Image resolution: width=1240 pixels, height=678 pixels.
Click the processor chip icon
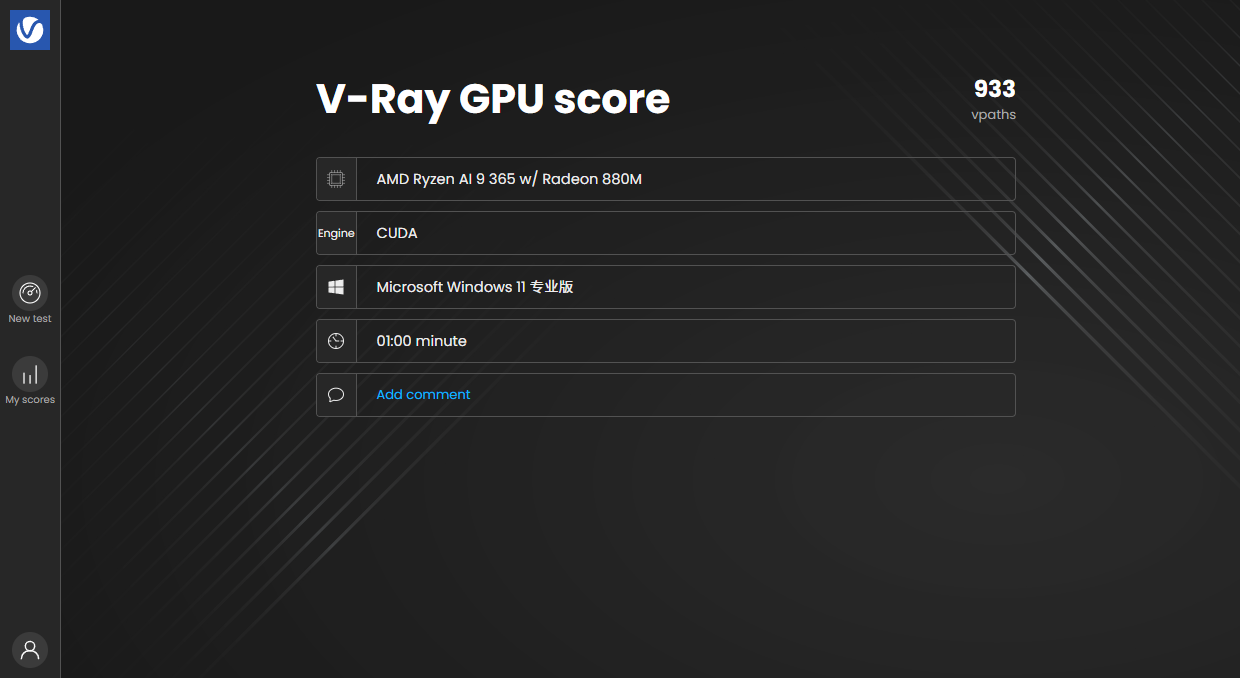pos(336,179)
